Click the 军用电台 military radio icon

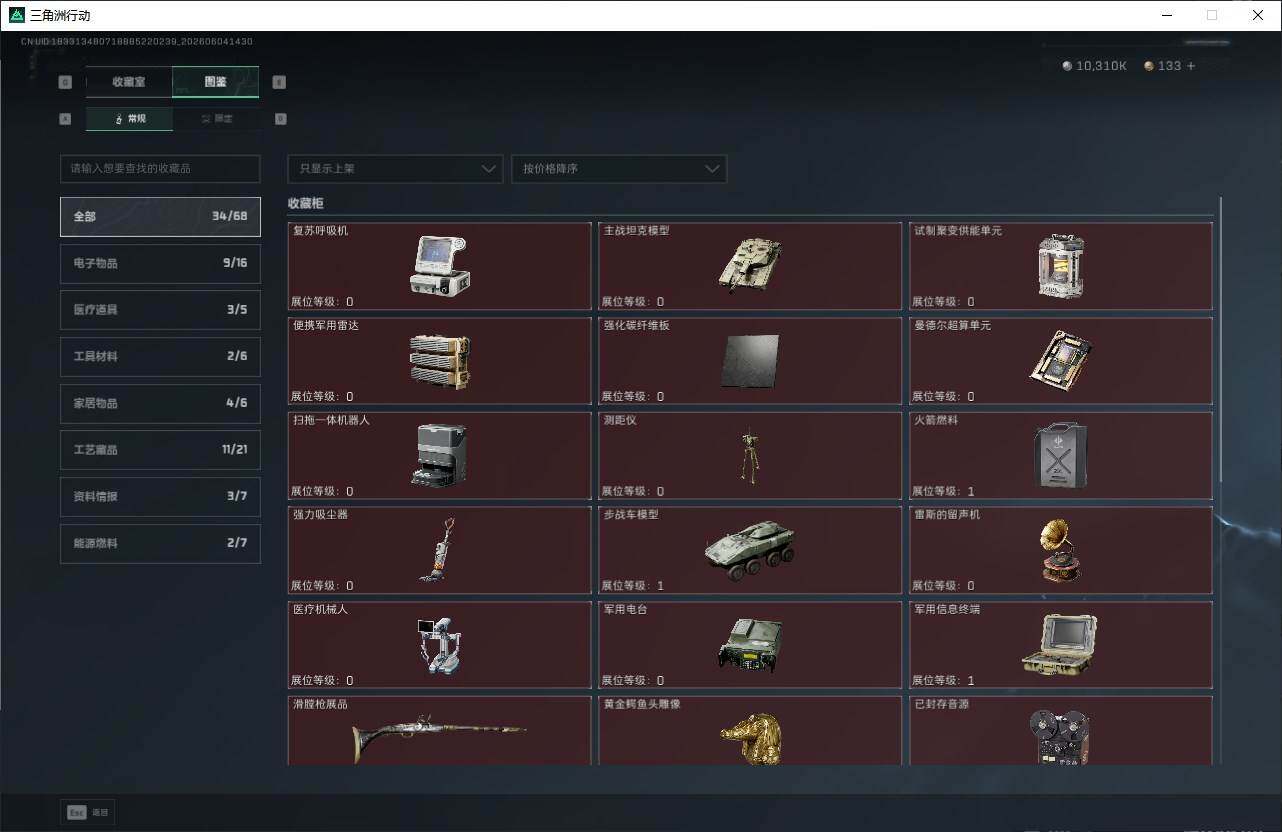(x=750, y=645)
